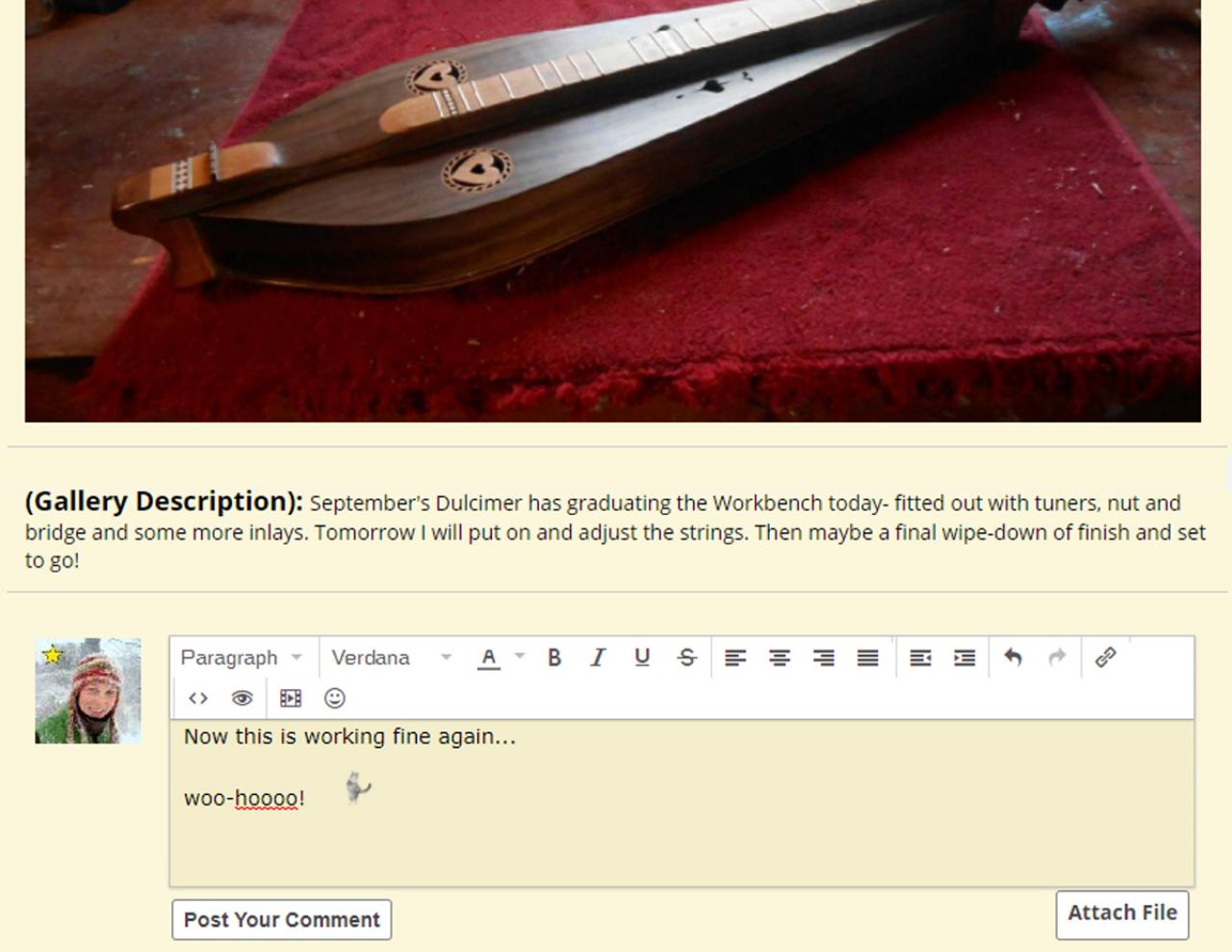
Task: Insert a link with chain icon
Action: (1105, 657)
